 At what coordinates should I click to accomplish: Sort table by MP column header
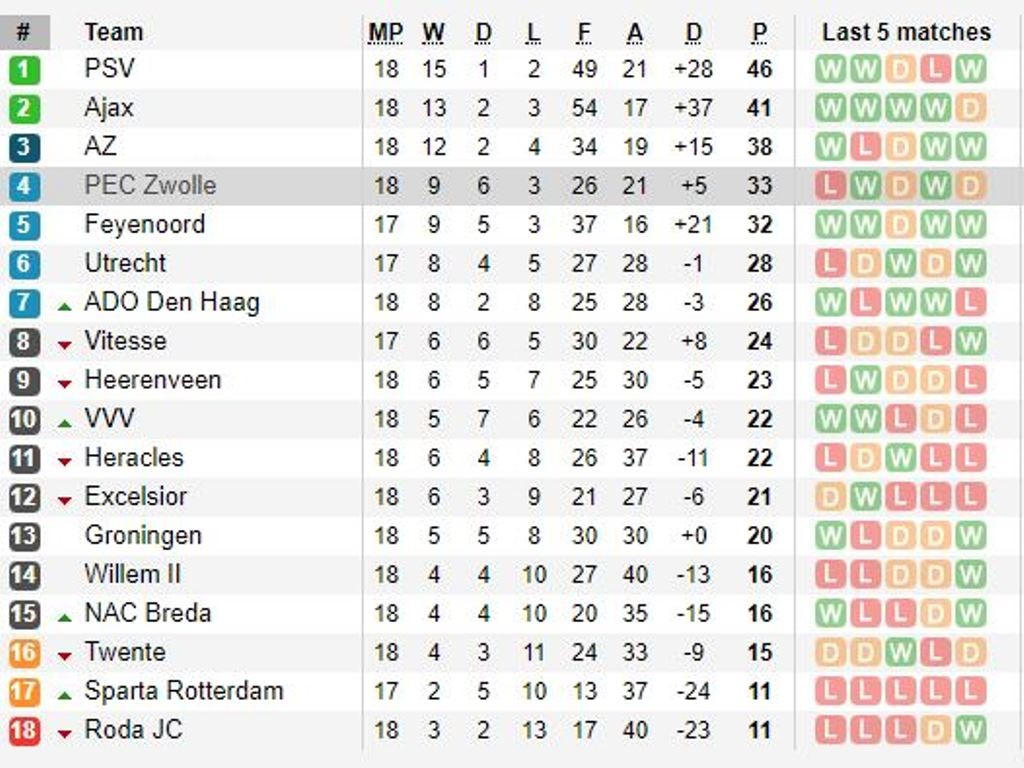click(x=385, y=33)
